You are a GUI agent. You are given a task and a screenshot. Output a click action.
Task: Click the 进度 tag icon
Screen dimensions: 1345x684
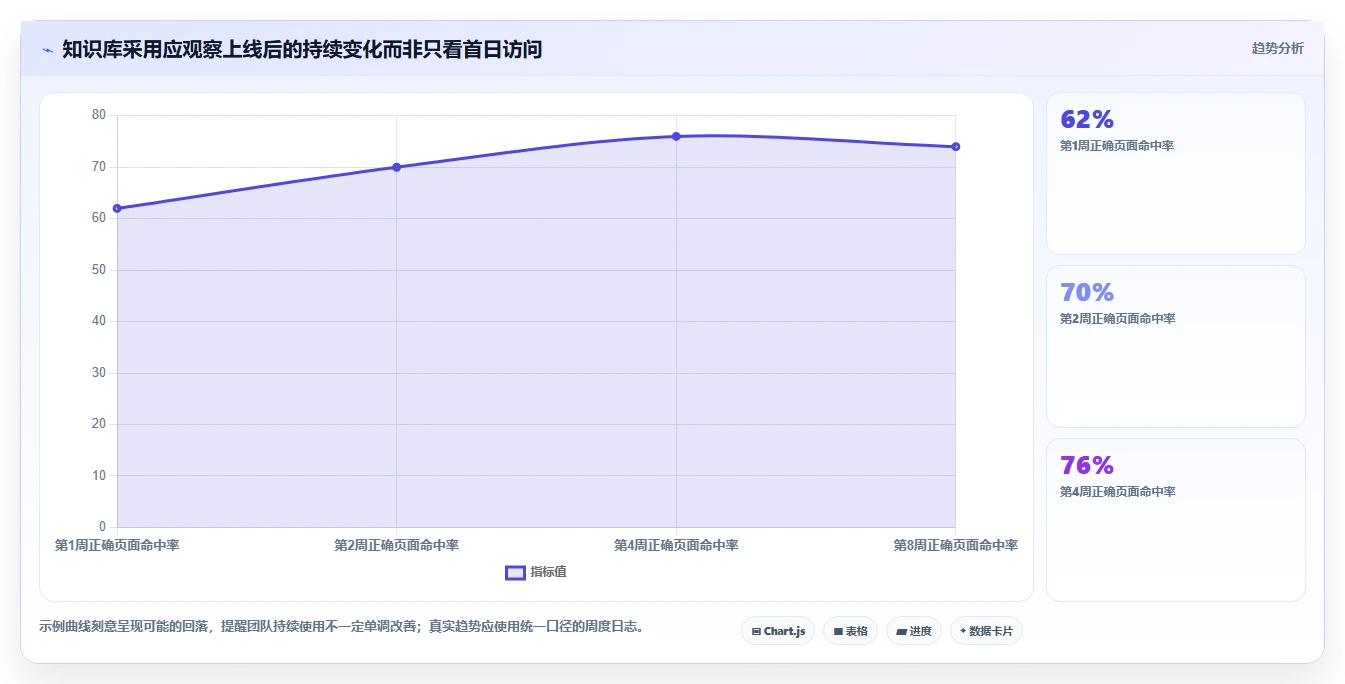click(901, 632)
